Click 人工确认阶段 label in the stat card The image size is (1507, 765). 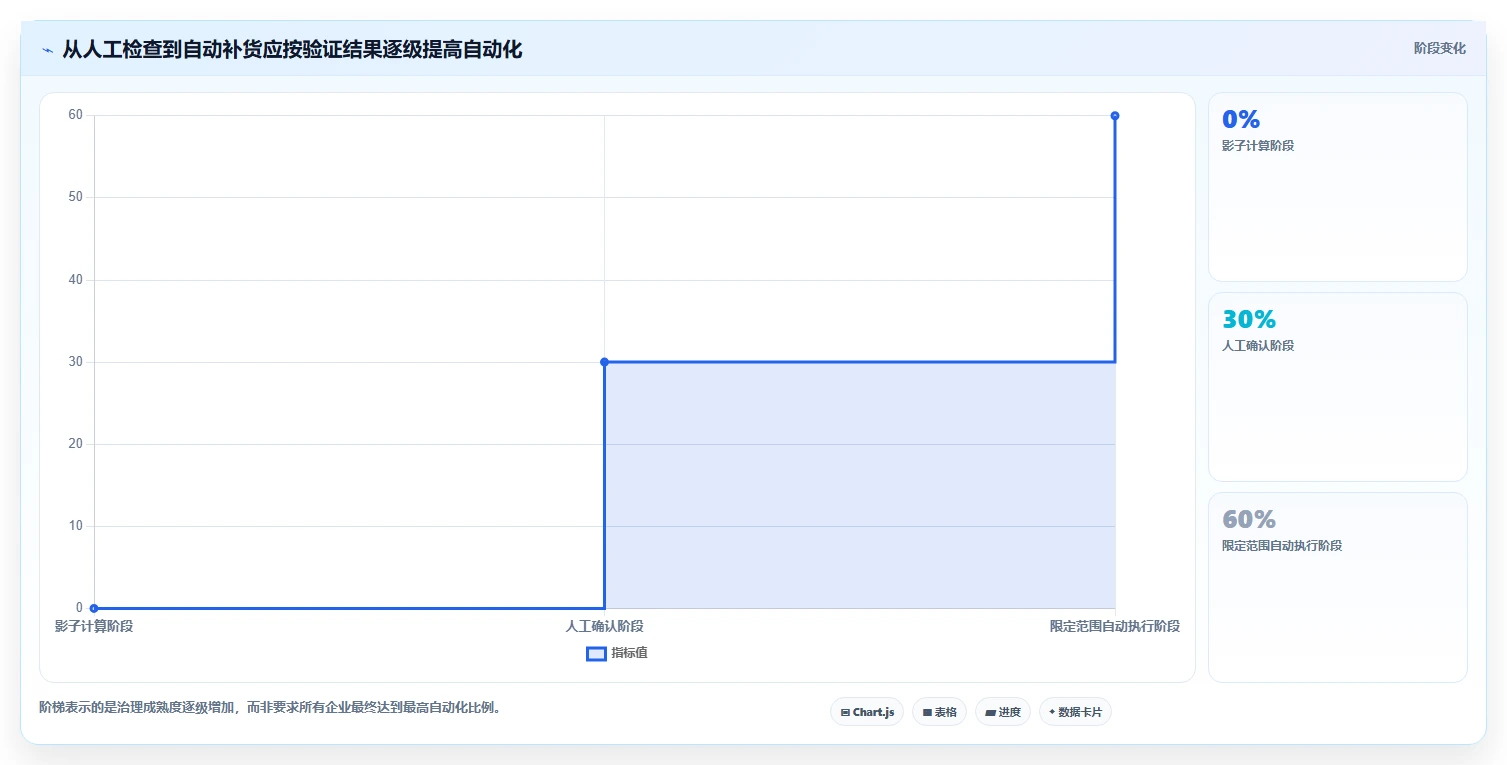point(1258,346)
